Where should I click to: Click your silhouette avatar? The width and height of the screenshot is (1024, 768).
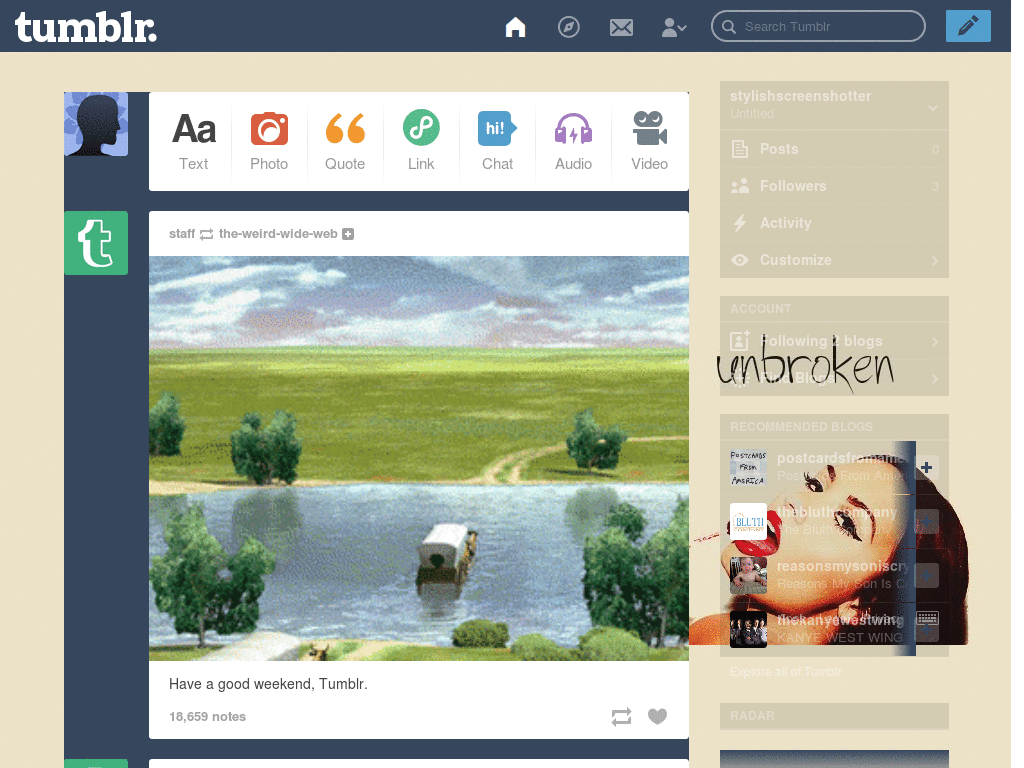point(96,124)
